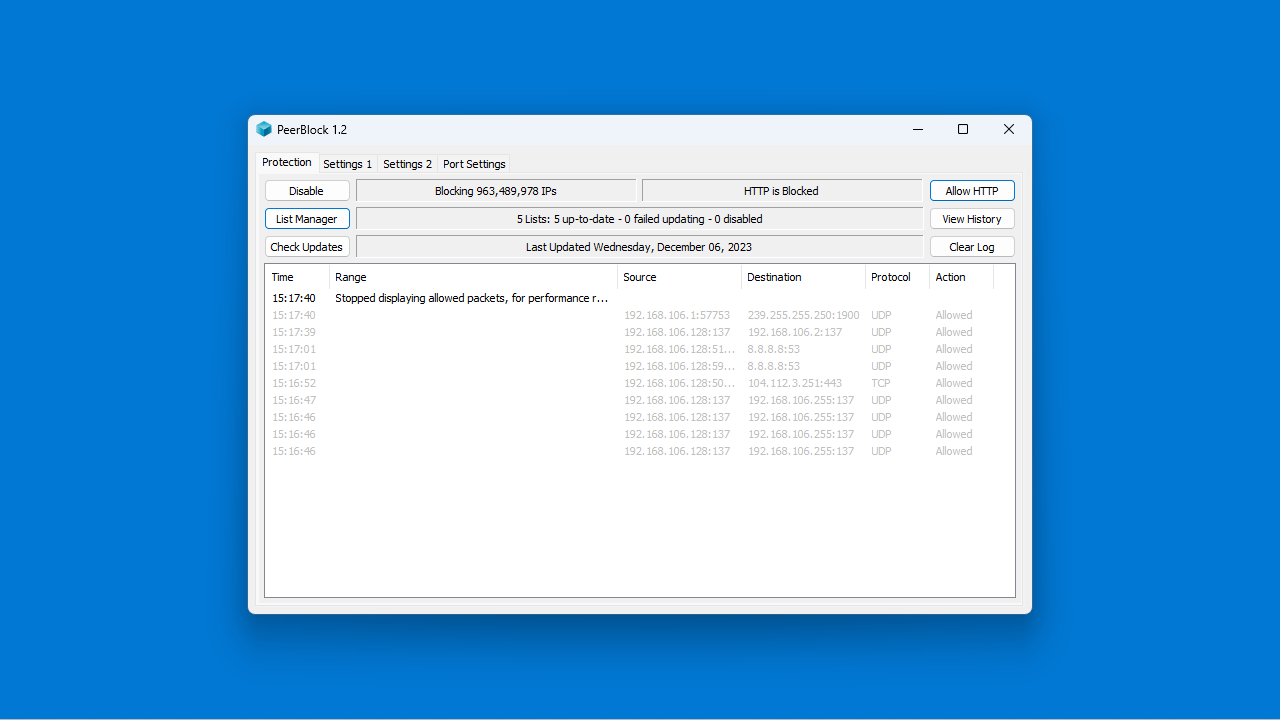Click the Blocking 963,489,978 IPs status field

pyautogui.click(x=496, y=191)
